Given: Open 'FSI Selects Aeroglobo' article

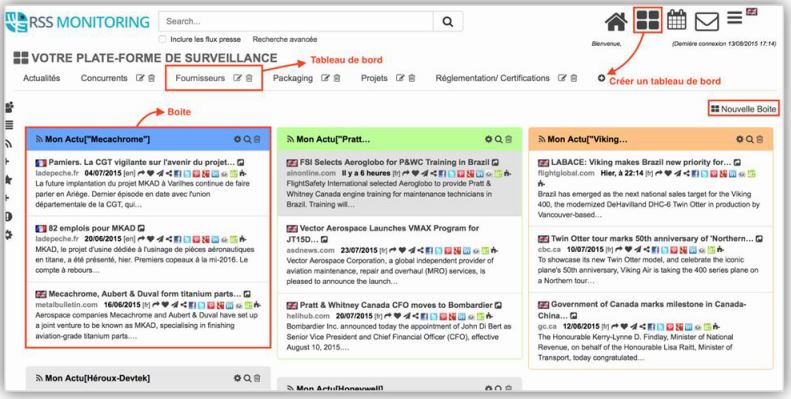Looking at the screenshot, I should point(394,162).
